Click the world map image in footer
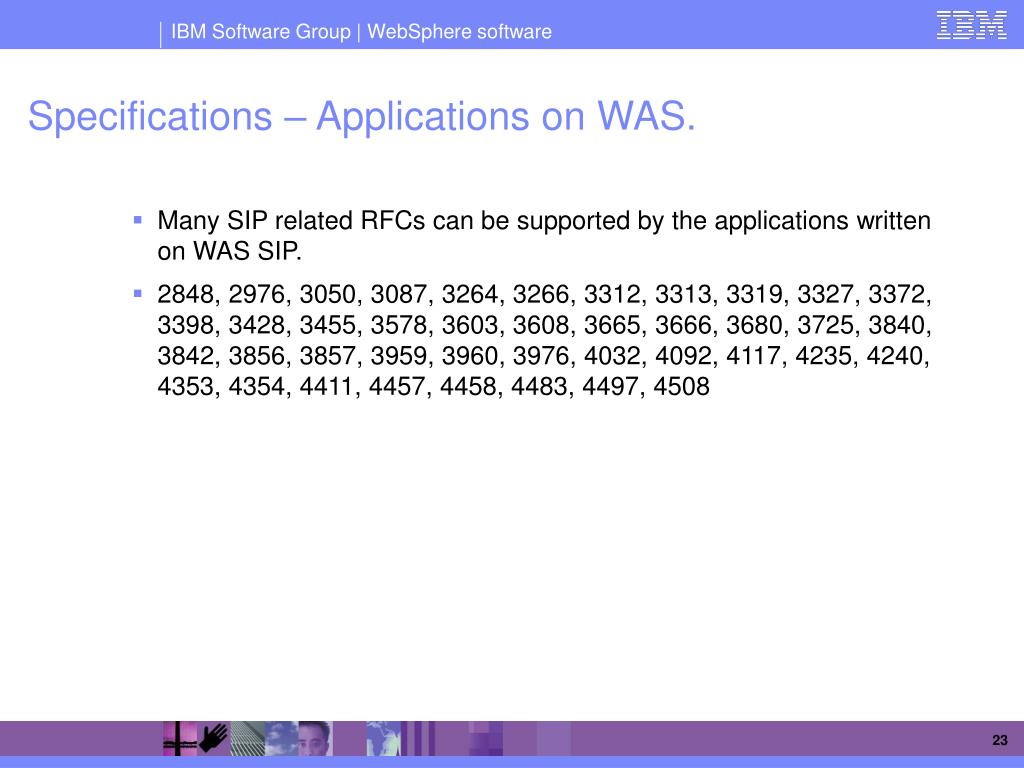The width and height of the screenshot is (1024, 768). [383, 739]
